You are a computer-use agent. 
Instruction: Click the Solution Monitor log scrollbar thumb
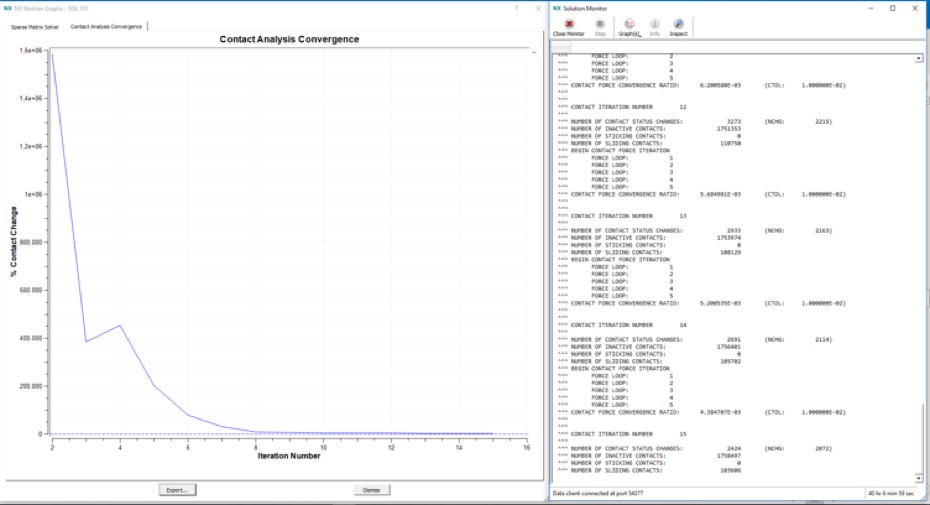pyautogui.click(x=921, y=438)
